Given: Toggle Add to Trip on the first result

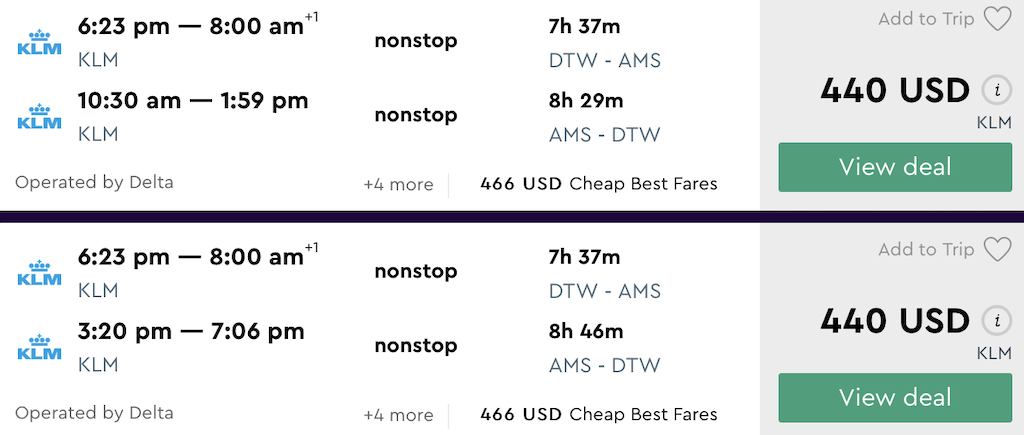Looking at the screenshot, I should (x=926, y=19).
